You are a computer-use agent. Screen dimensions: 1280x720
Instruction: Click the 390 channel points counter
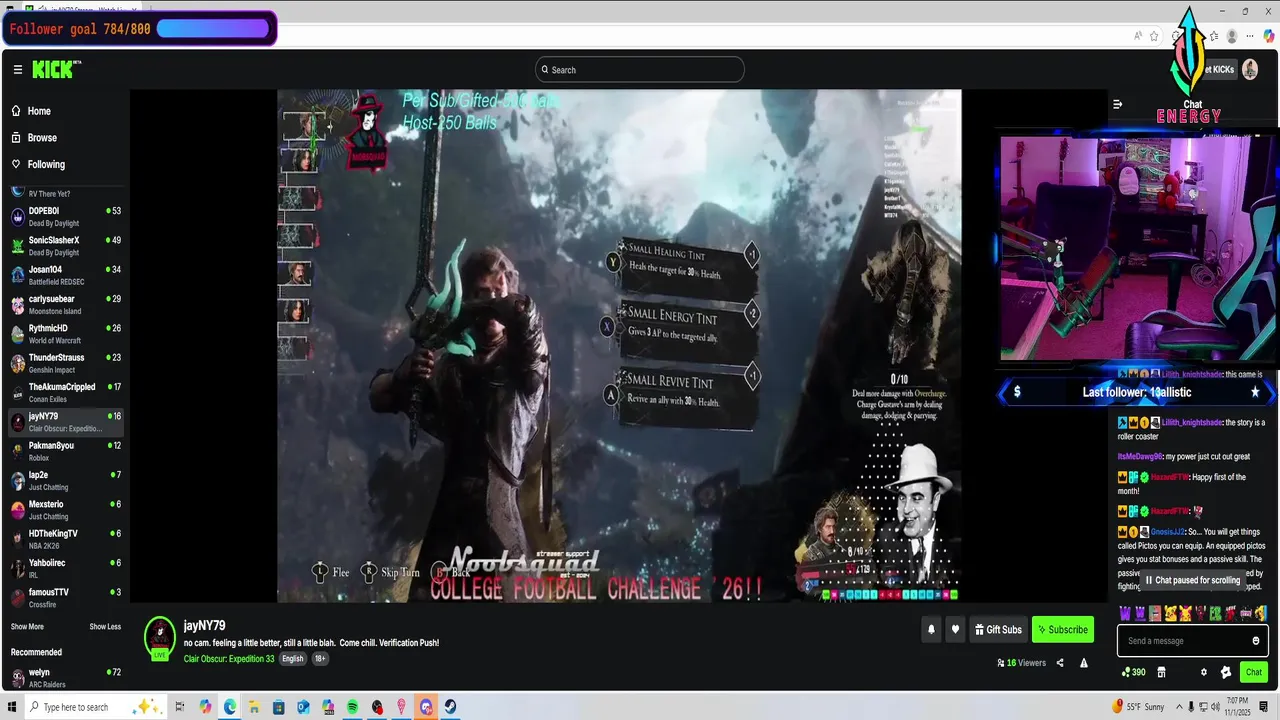(1134, 673)
